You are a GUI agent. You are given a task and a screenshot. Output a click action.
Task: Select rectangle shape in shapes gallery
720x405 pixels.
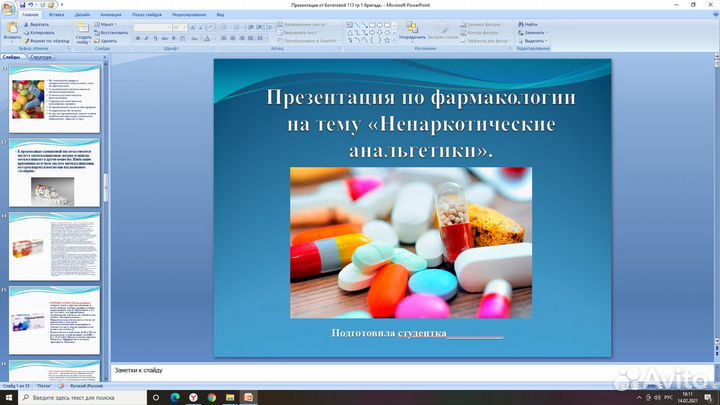click(x=372, y=25)
